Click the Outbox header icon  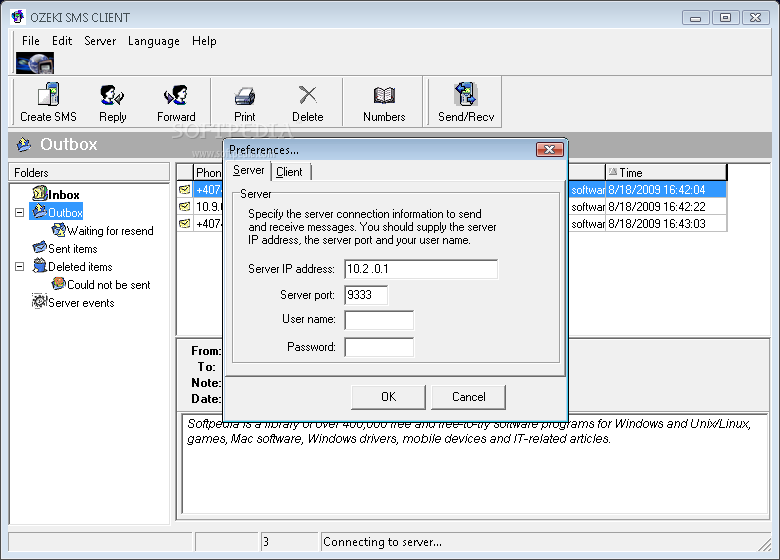click(23, 144)
